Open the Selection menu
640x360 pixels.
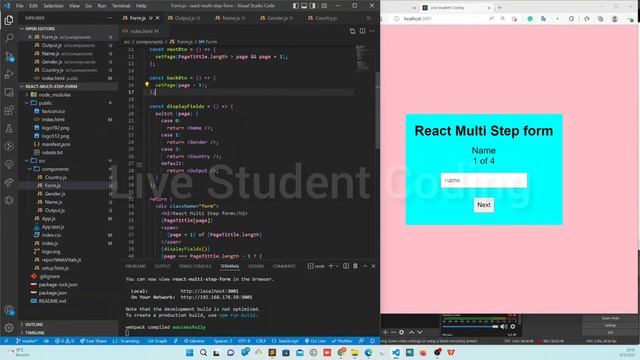[53, 6]
